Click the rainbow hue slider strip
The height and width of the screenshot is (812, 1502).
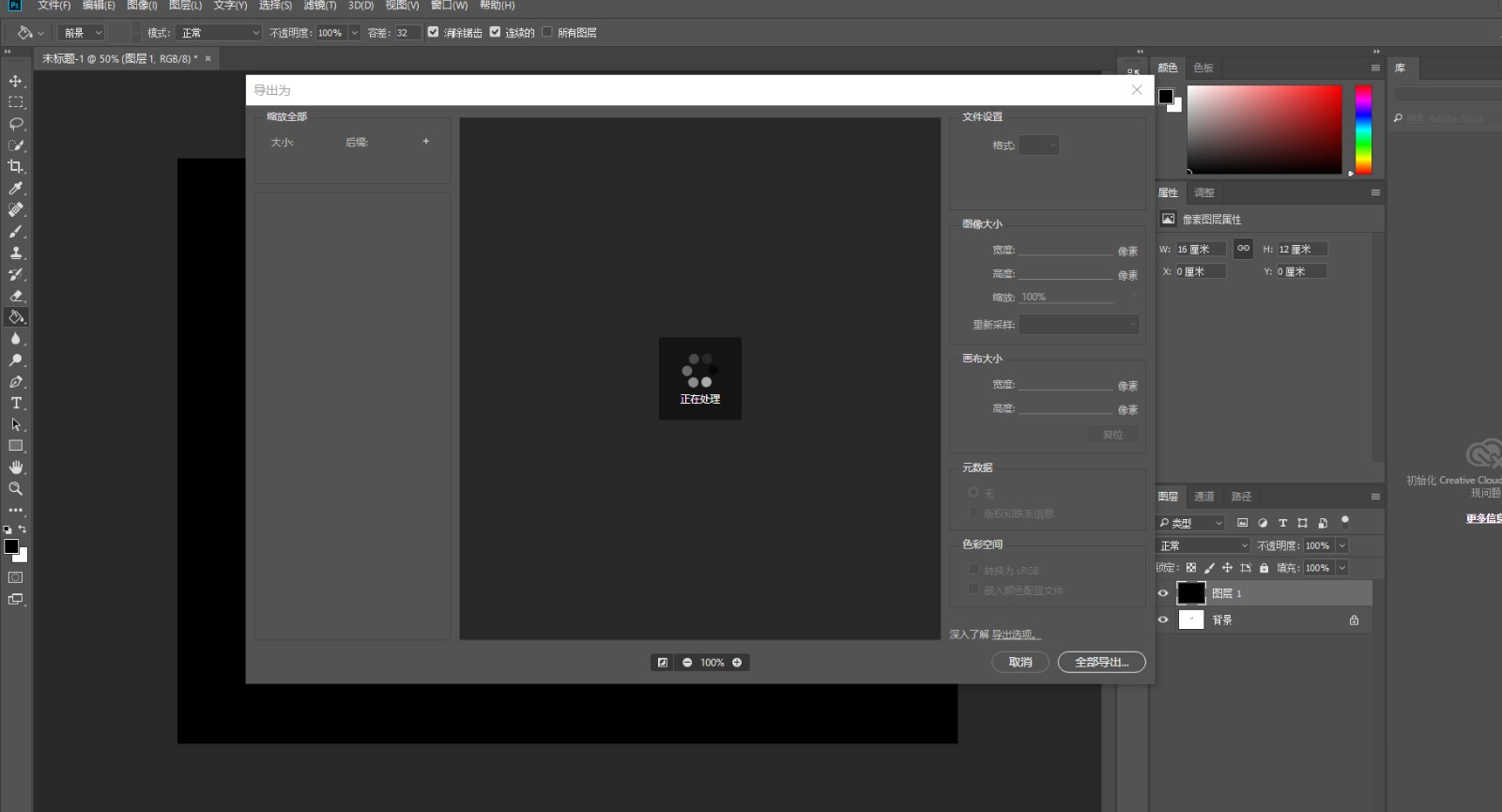point(1363,130)
